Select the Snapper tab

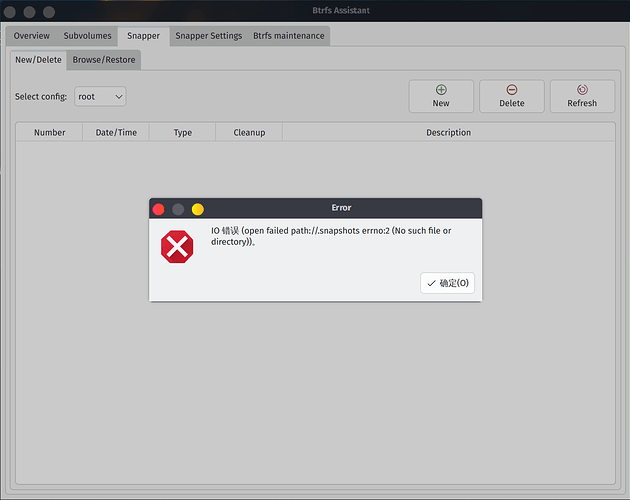(143, 36)
